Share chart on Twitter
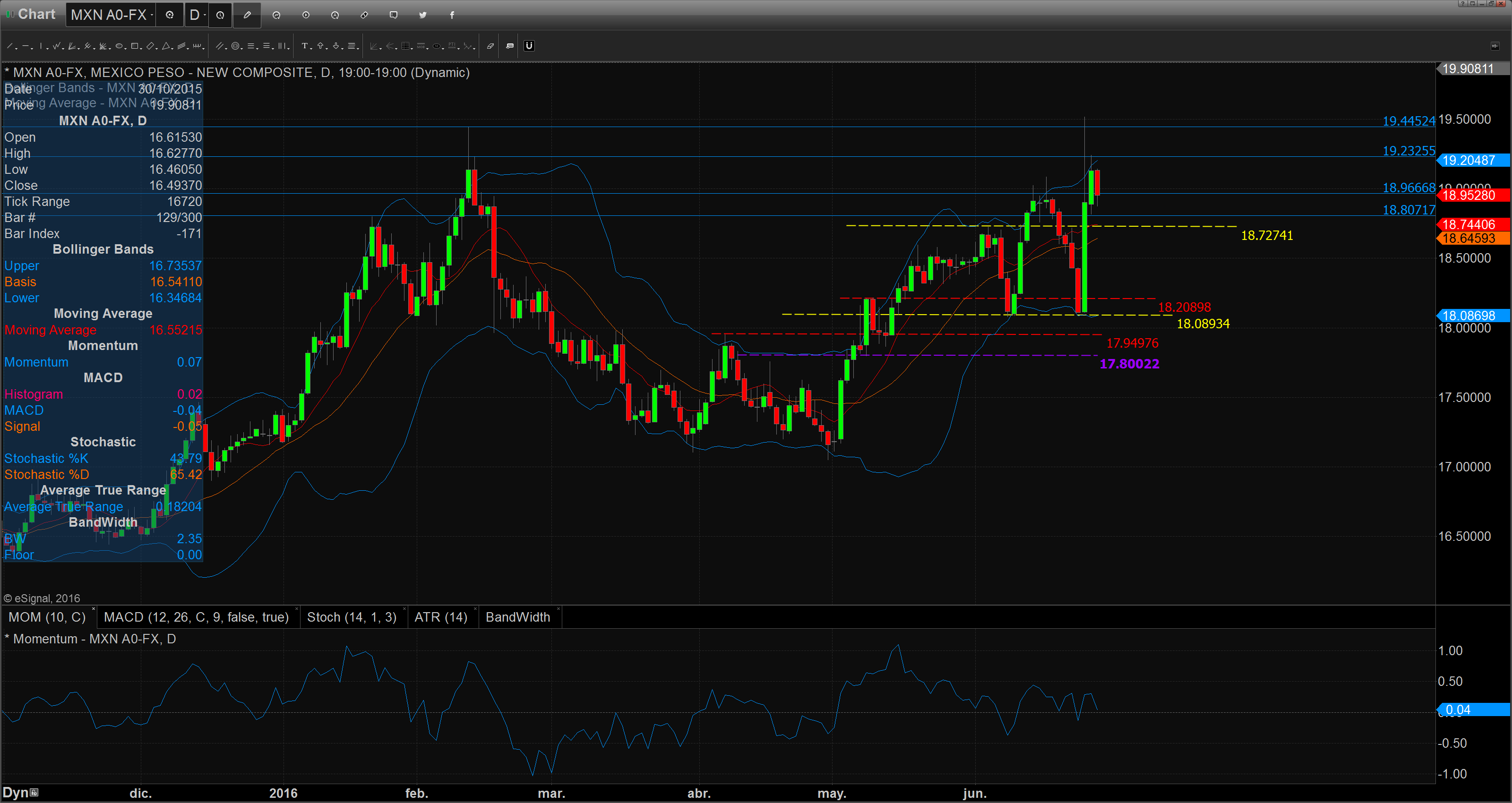 [422, 15]
